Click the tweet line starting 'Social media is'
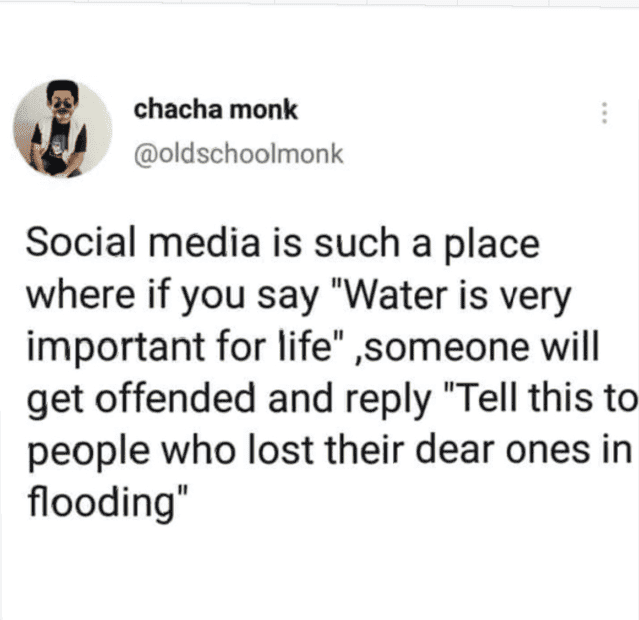This screenshot has width=639, height=620. pos(282,244)
